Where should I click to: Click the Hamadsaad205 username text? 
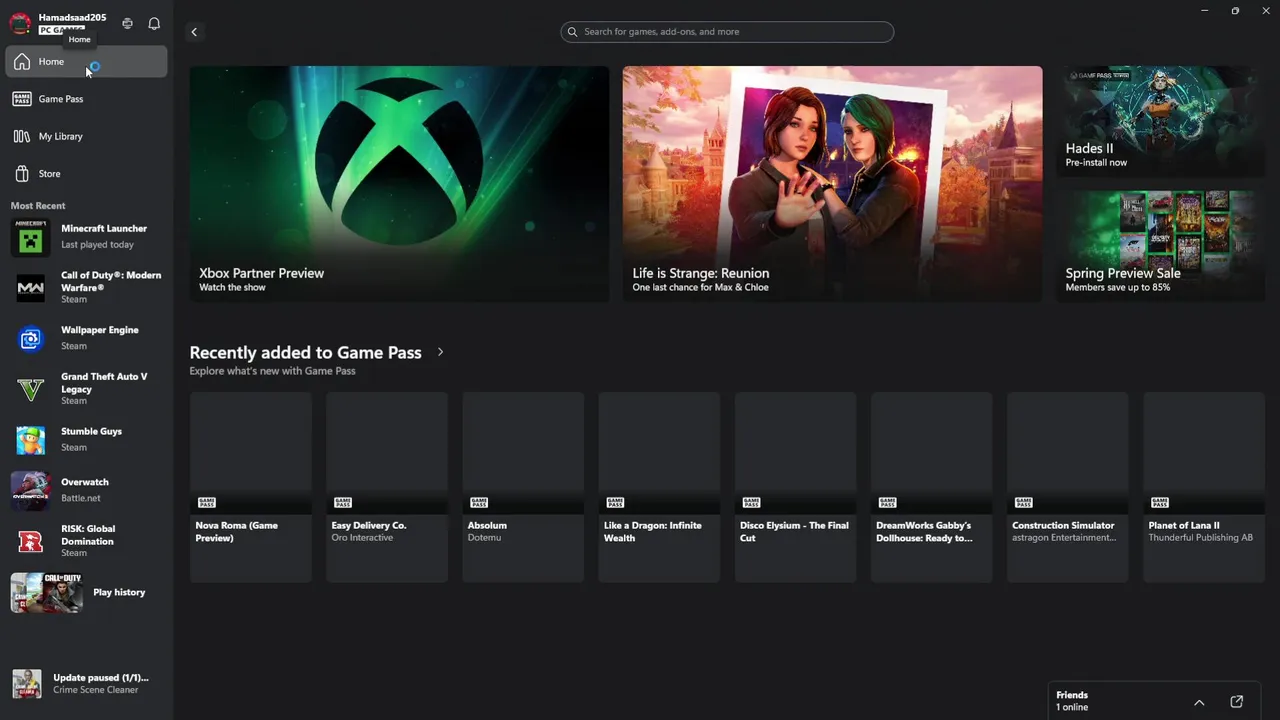[x=72, y=18]
